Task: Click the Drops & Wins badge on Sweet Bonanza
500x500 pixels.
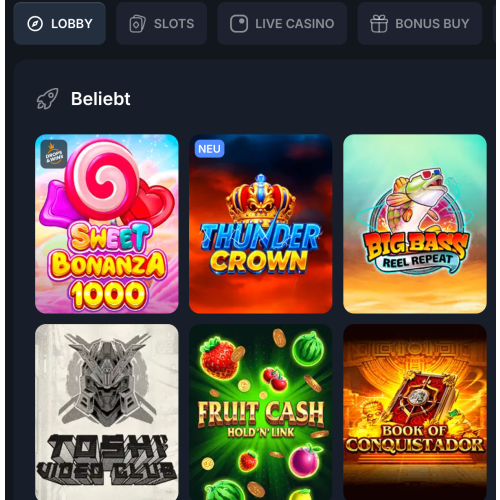Action: (x=54, y=154)
